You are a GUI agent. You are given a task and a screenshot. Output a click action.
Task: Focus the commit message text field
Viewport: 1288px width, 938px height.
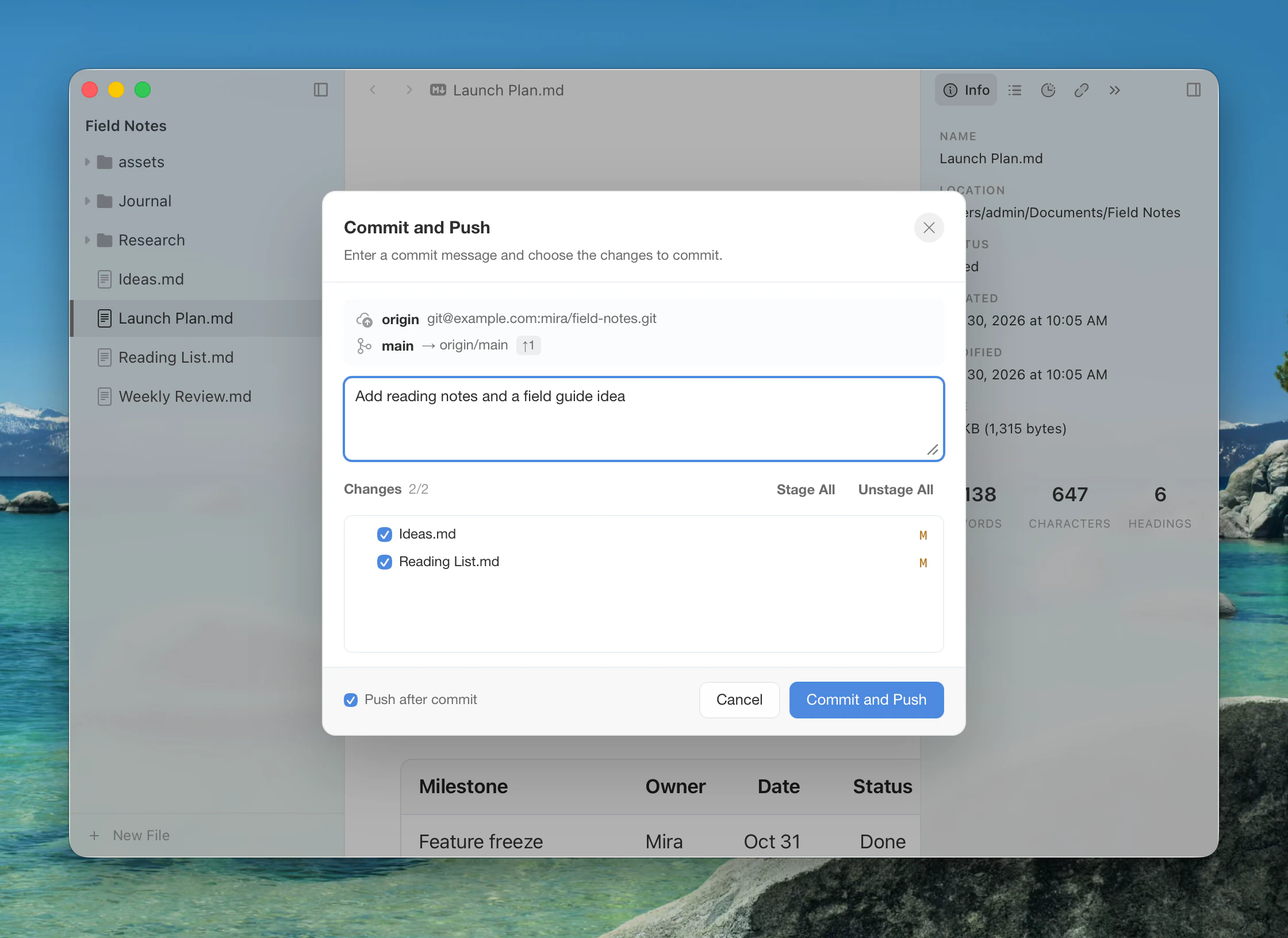(x=644, y=419)
